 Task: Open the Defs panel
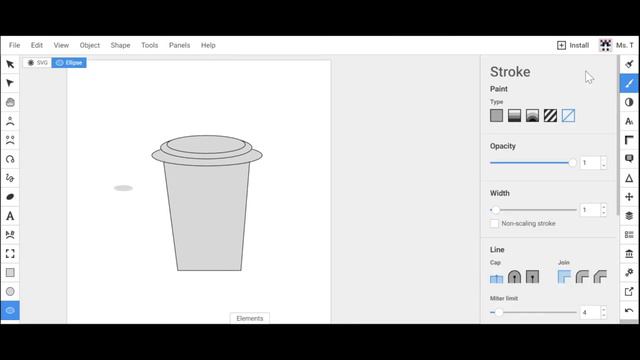tap(629, 235)
